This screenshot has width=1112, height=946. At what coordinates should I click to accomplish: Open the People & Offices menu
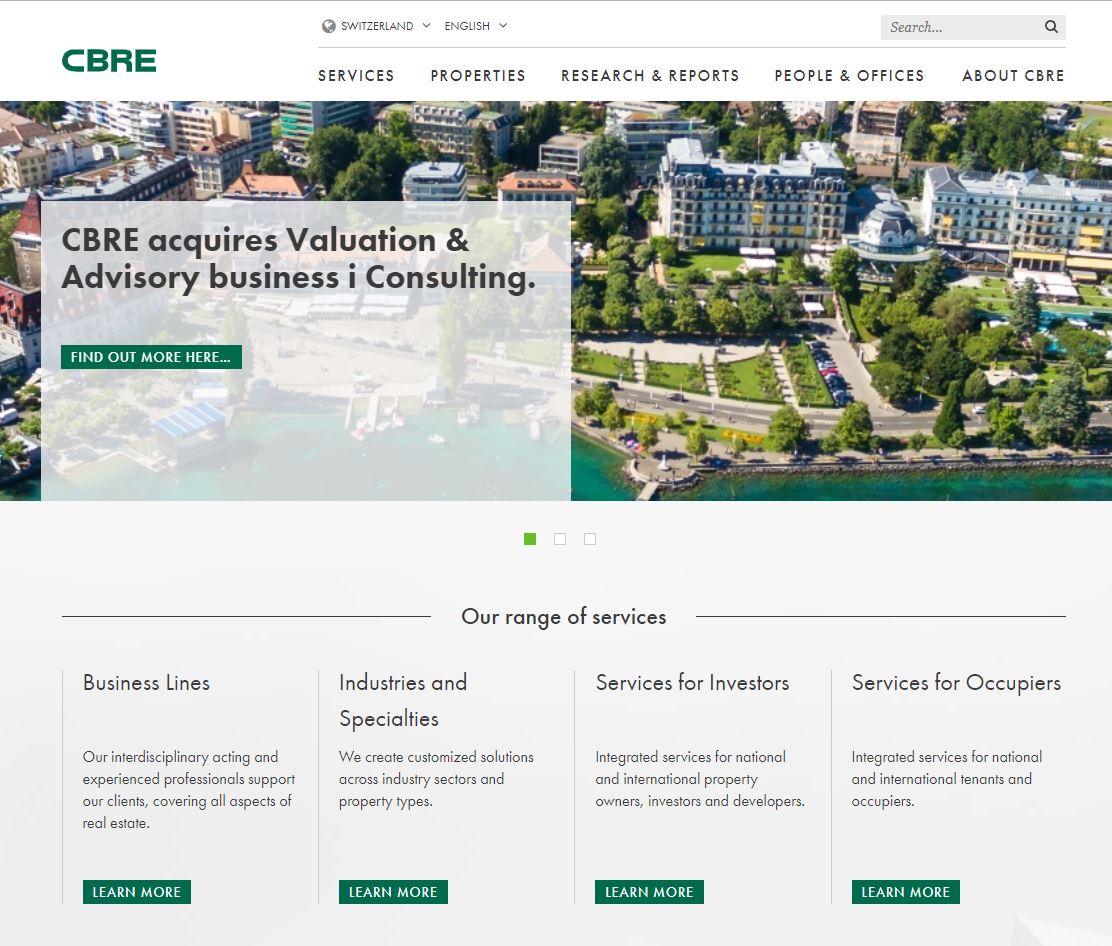[x=850, y=76]
